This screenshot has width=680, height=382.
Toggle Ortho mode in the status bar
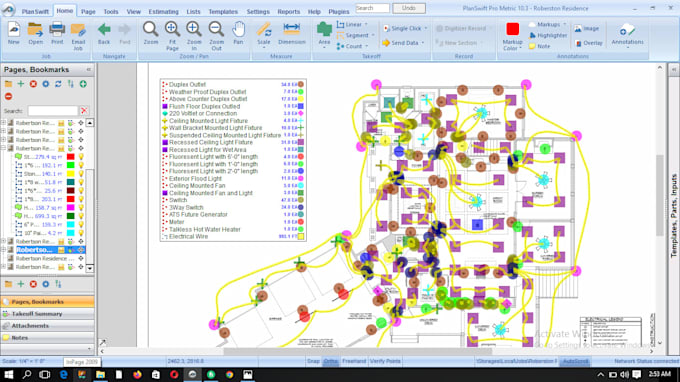tap(330, 361)
